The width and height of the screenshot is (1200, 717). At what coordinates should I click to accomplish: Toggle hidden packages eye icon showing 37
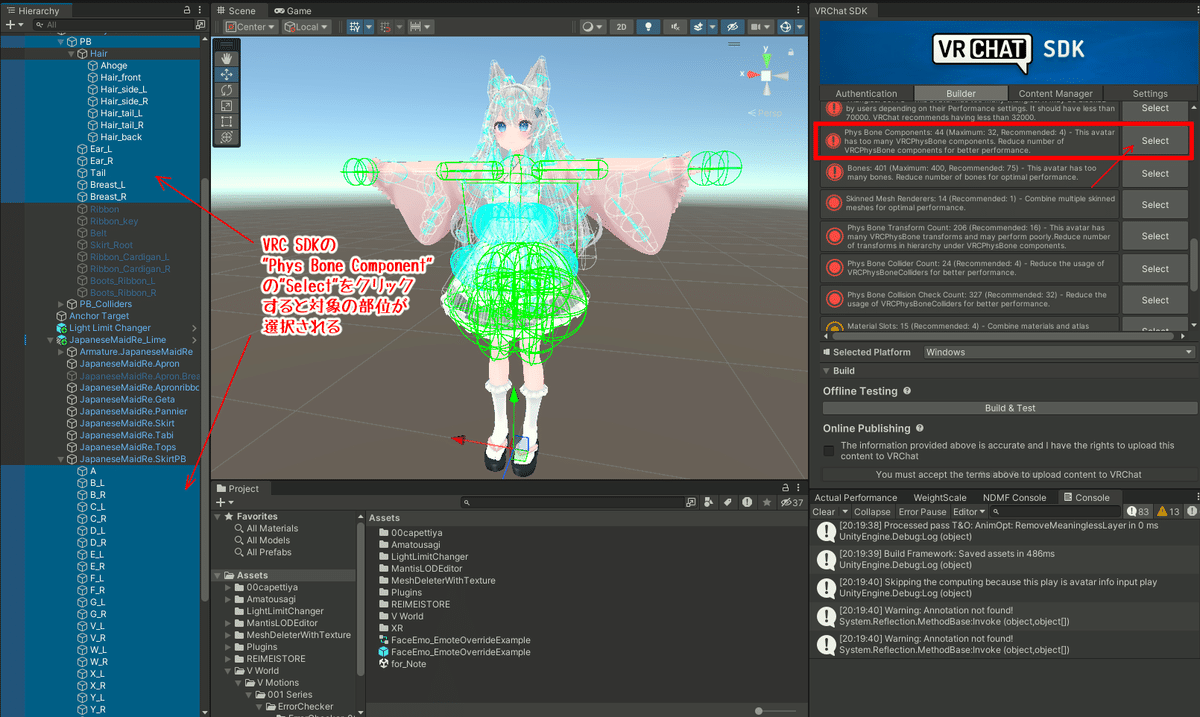pos(791,502)
